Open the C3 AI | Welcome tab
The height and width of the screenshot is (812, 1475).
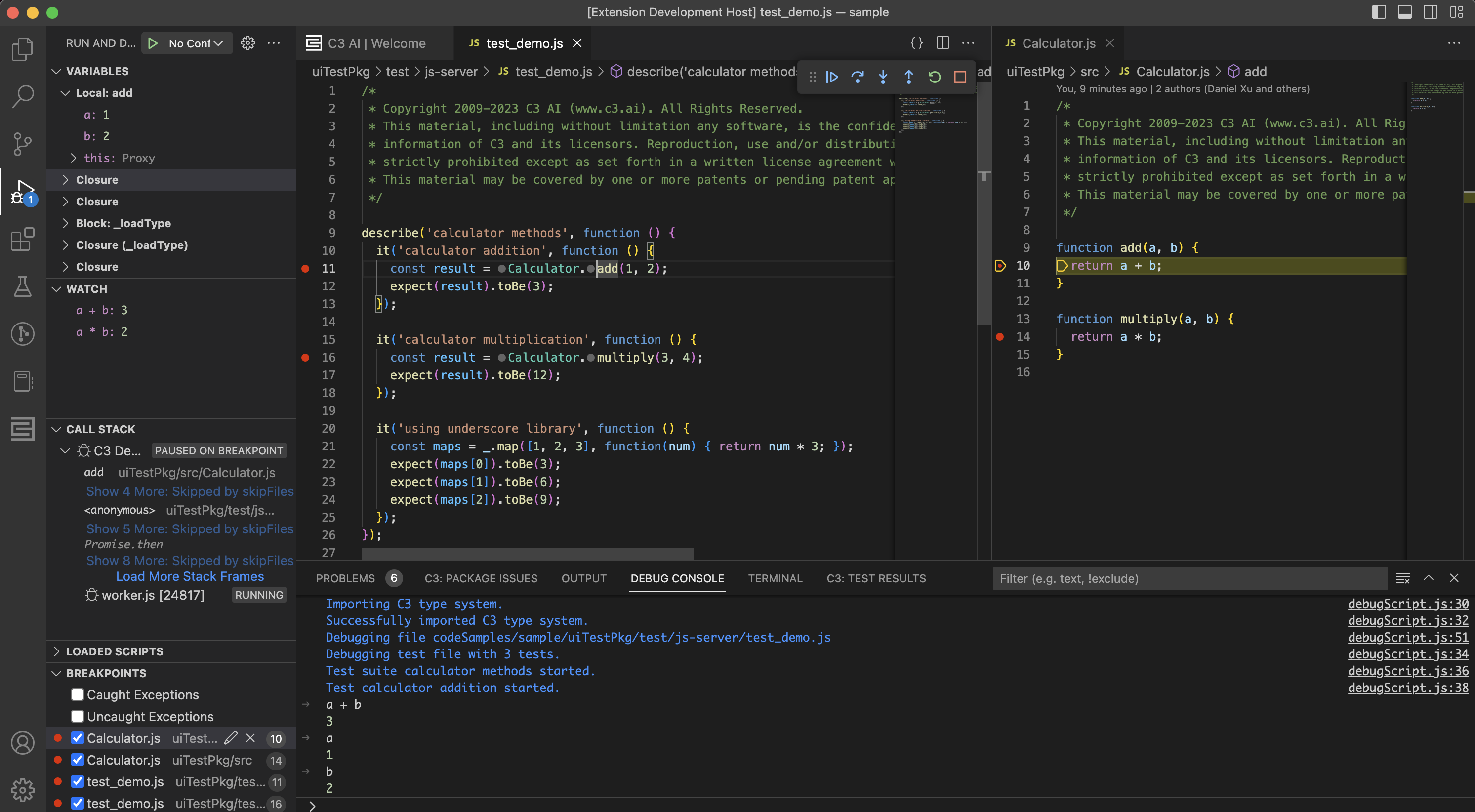coord(376,43)
